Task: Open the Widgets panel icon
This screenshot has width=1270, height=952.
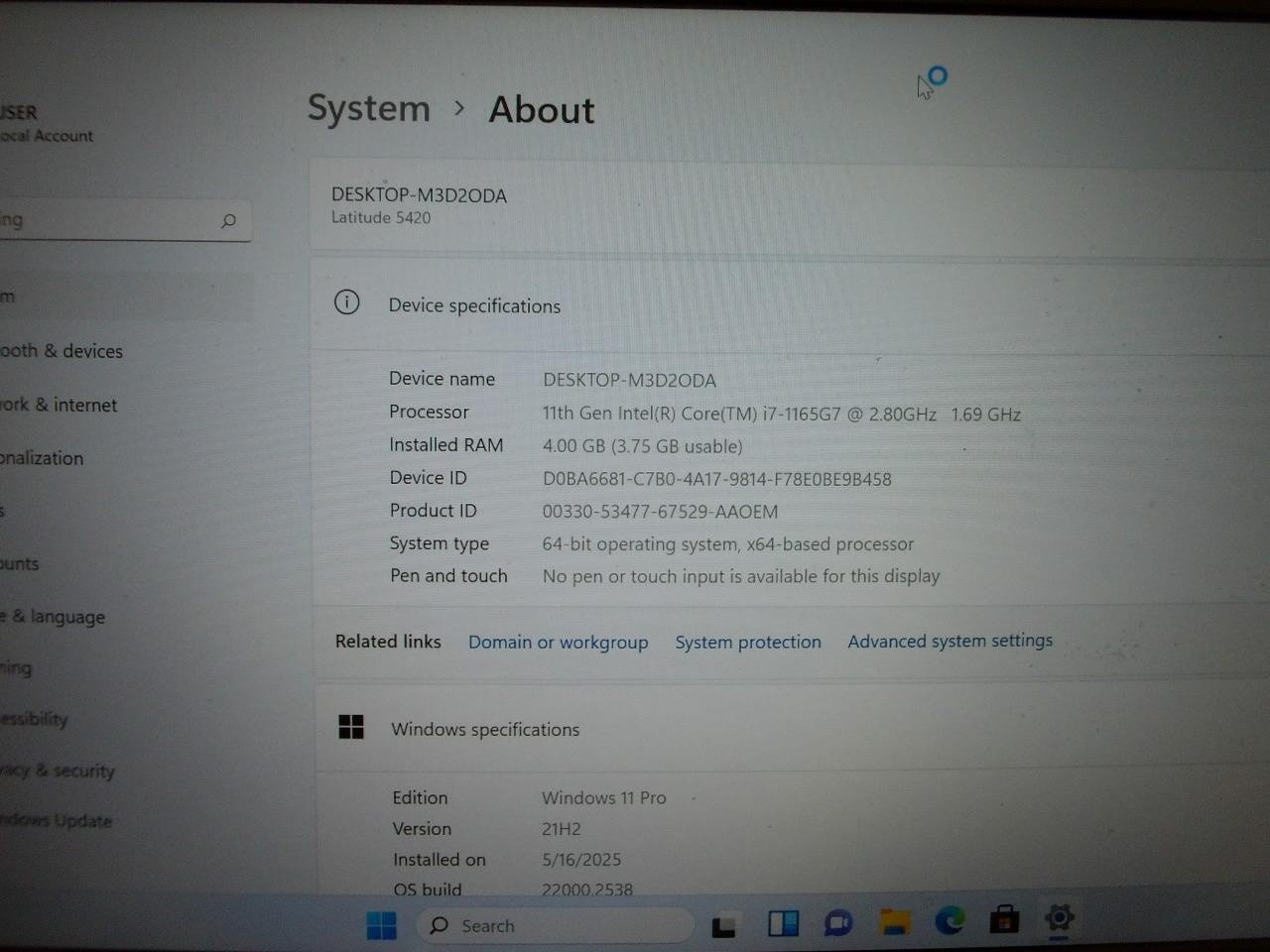Action: pyautogui.click(x=783, y=924)
